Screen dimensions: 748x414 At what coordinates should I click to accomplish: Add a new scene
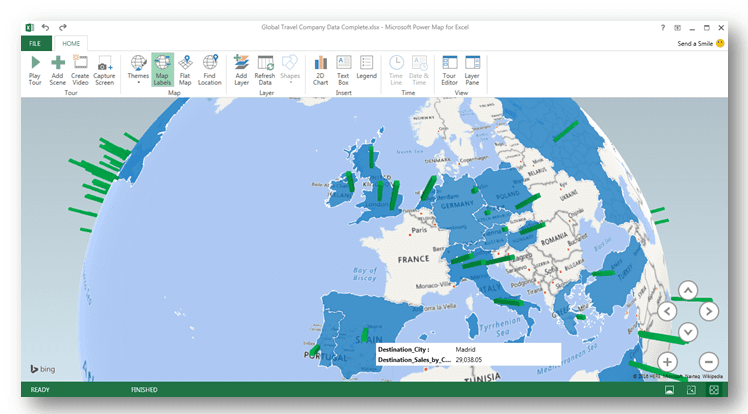click(x=57, y=71)
